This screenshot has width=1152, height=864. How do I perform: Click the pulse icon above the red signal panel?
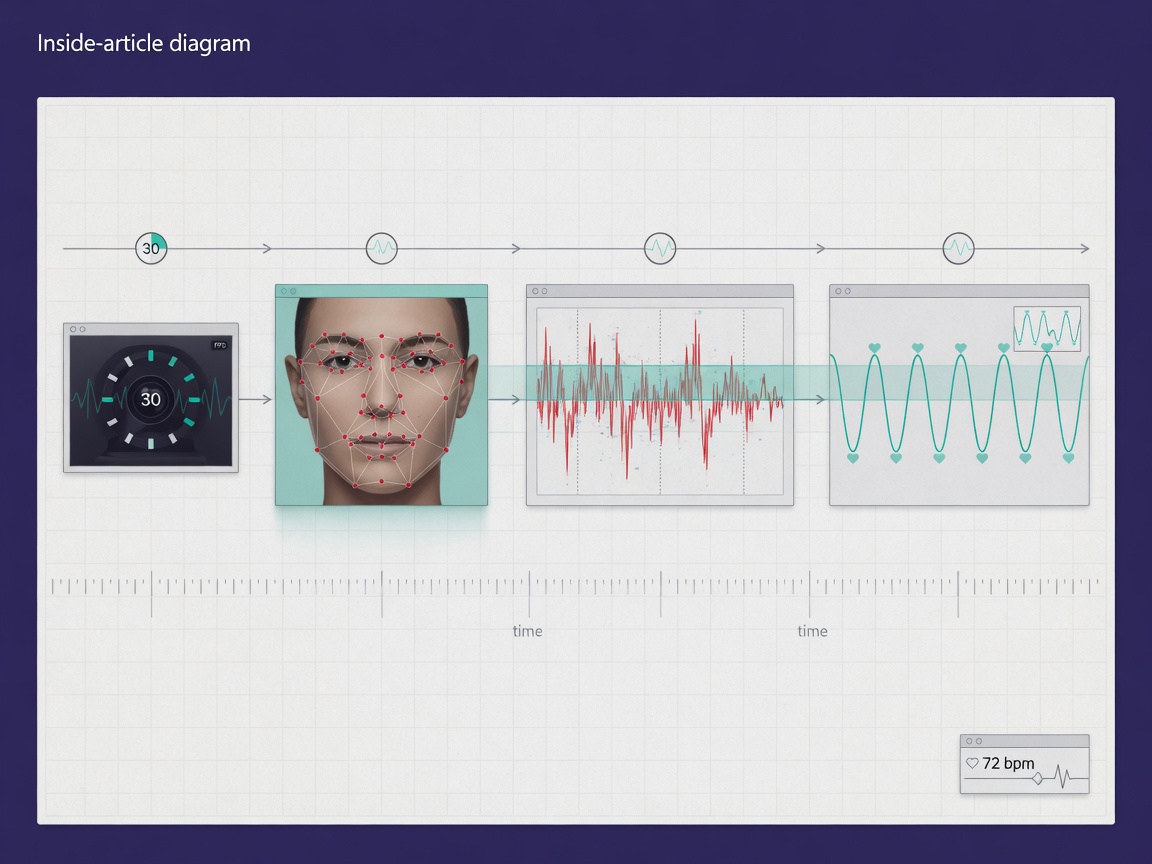[x=660, y=248]
